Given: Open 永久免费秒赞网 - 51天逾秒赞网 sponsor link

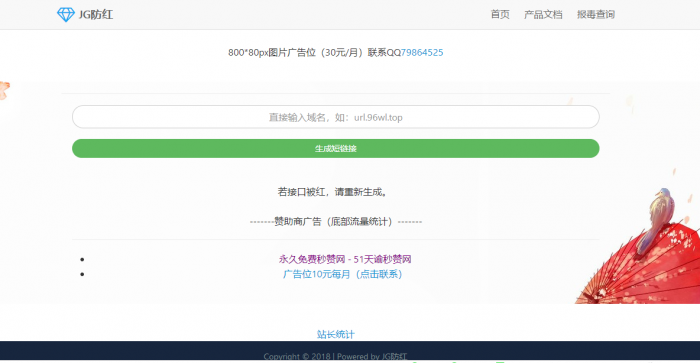Looking at the screenshot, I should point(345,259).
